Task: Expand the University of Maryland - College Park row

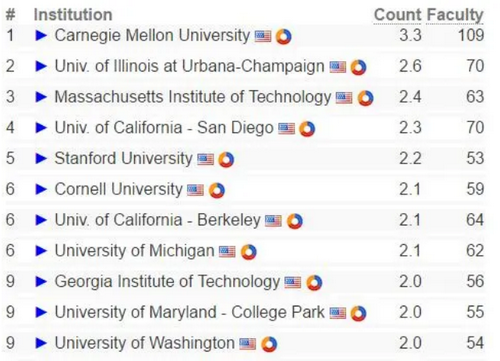Action: 41,312
